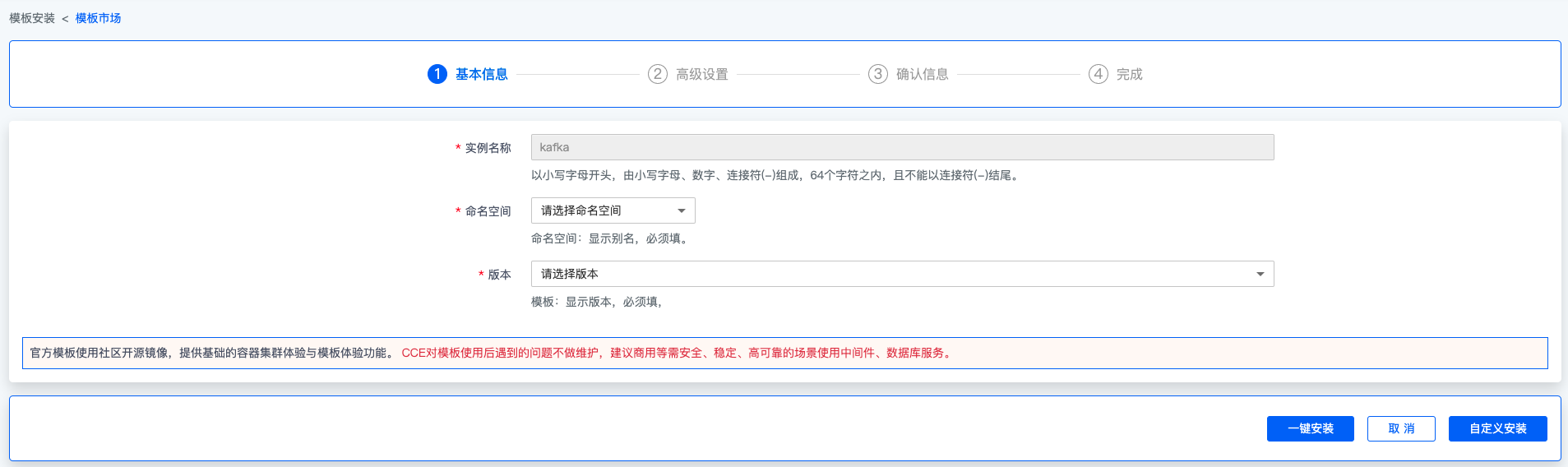The height and width of the screenshot is (467, 1568).
Task: Click the 官方模板使用社区开源镜像 notice text
Action: coord(214,353)
